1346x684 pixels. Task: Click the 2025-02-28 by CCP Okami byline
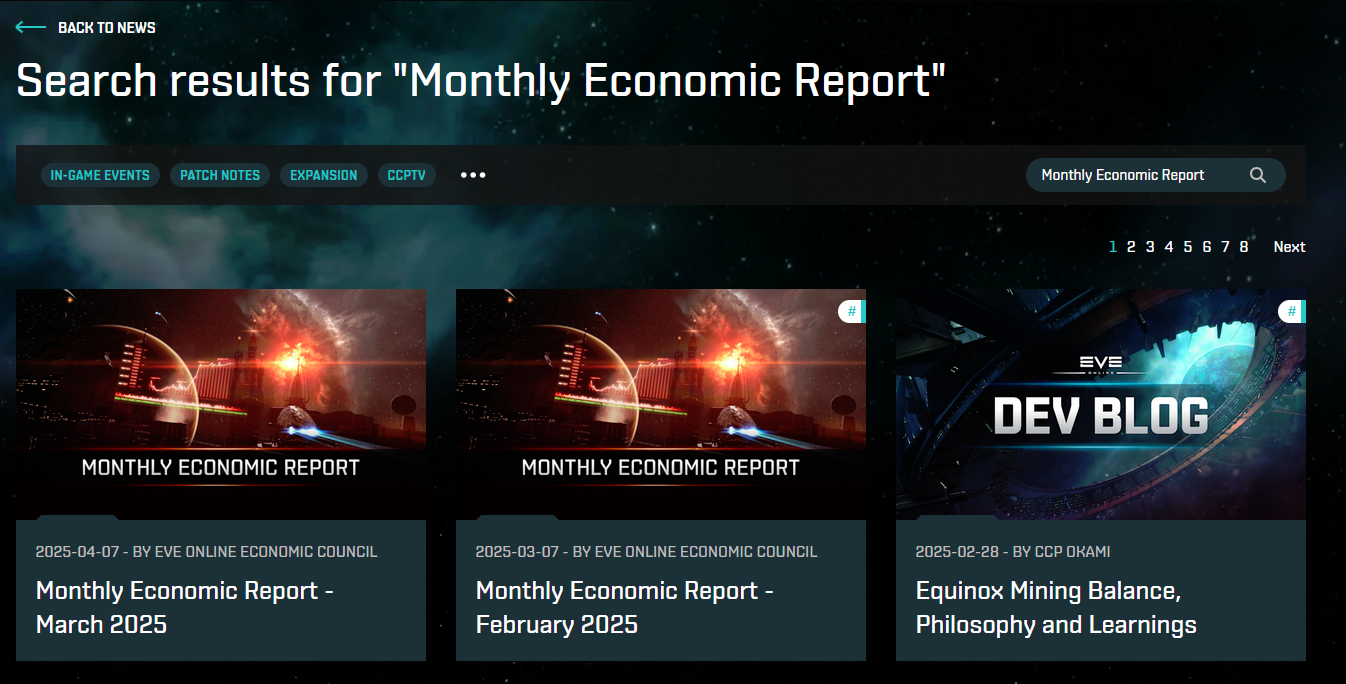pyautogui.click(x=1013, y=552)
